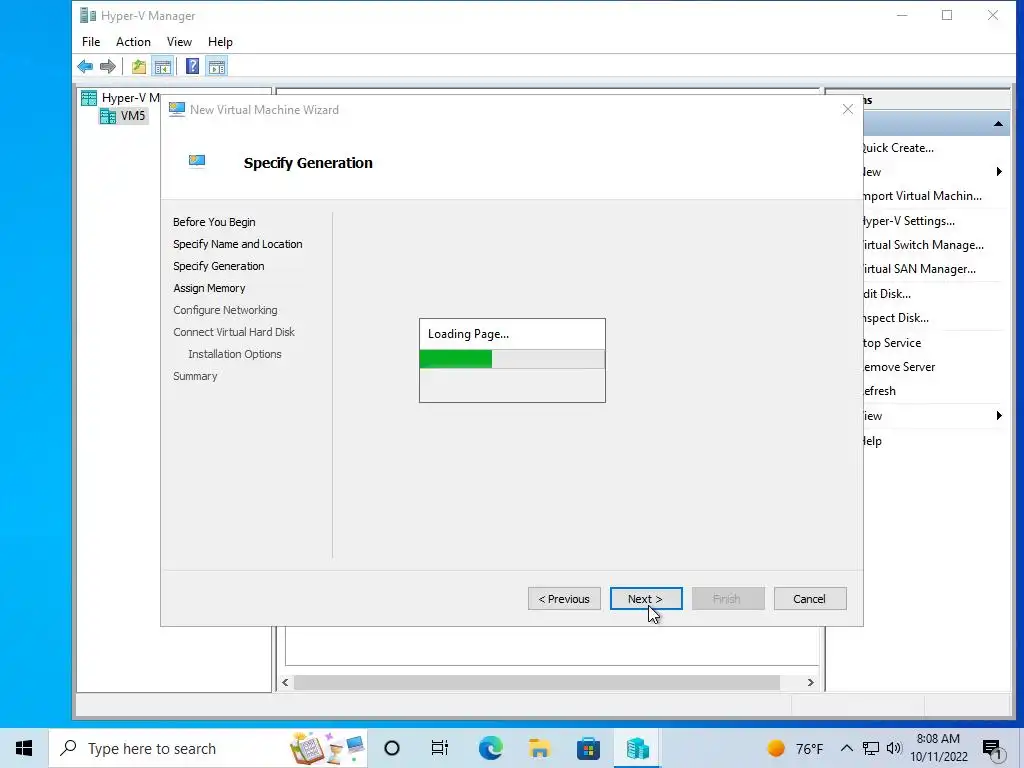Click Edit Disk action
This screenshot has width=1024, height=768.
(887, 294)
